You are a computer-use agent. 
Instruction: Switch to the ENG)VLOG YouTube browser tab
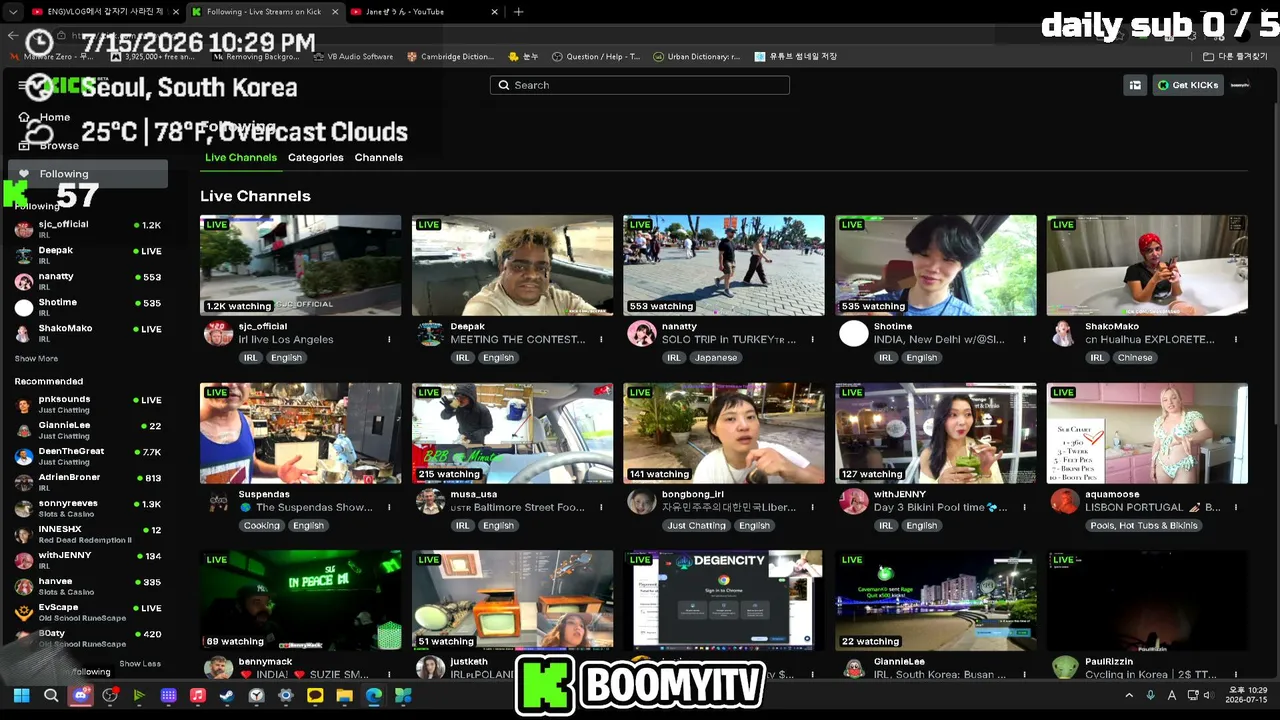104,12
